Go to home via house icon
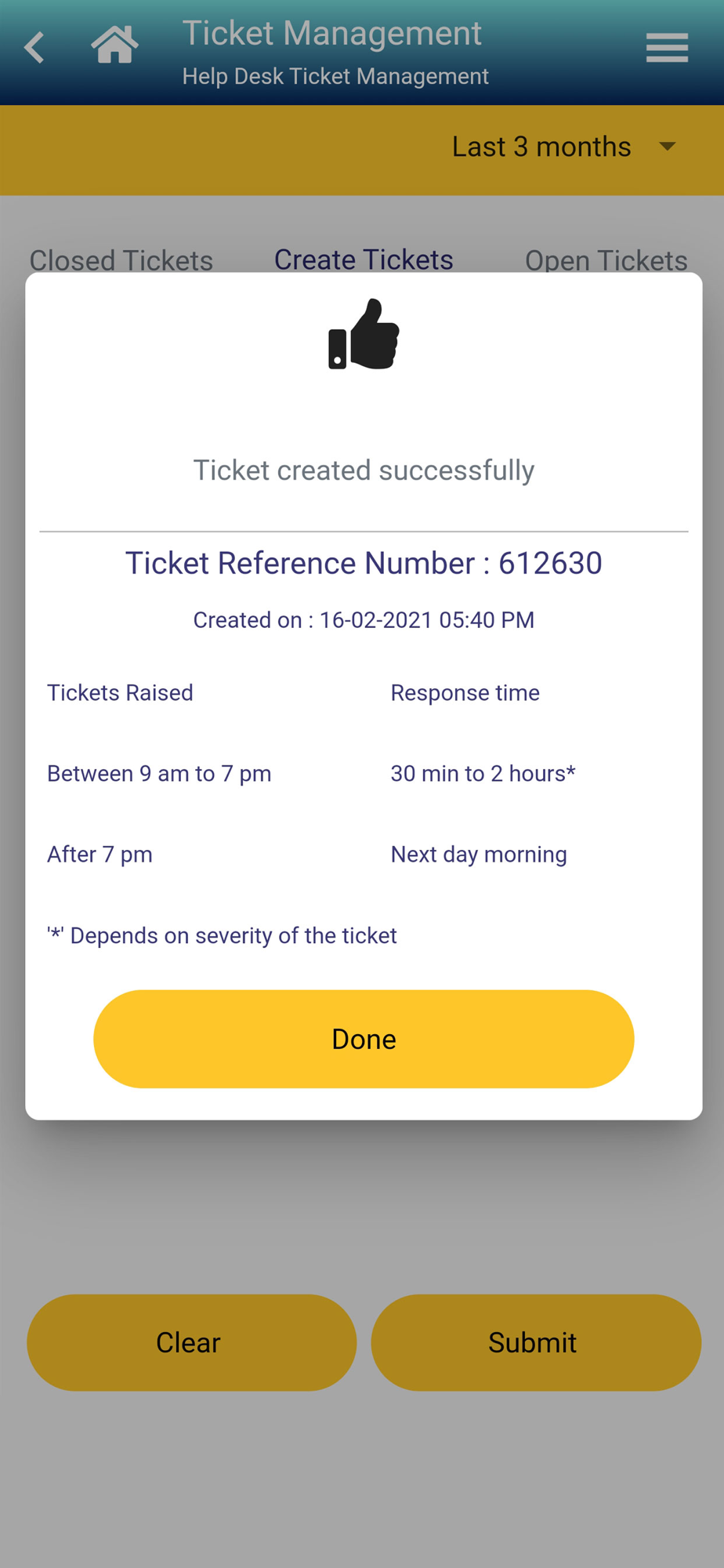 (114, 45)
